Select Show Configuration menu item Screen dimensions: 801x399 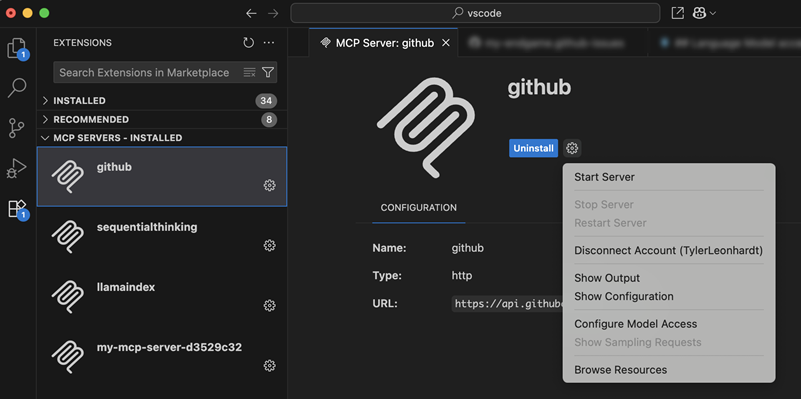(x=669, y=296)
